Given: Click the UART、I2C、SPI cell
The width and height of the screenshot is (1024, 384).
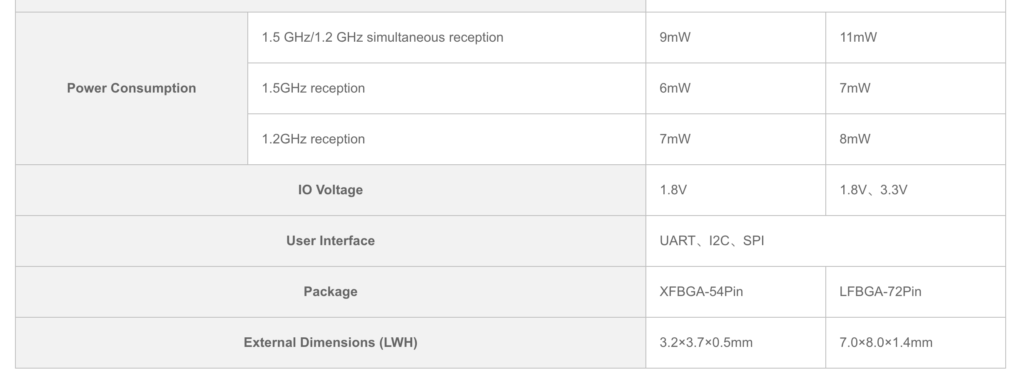Looking at the screenshot, I should 825,241.
